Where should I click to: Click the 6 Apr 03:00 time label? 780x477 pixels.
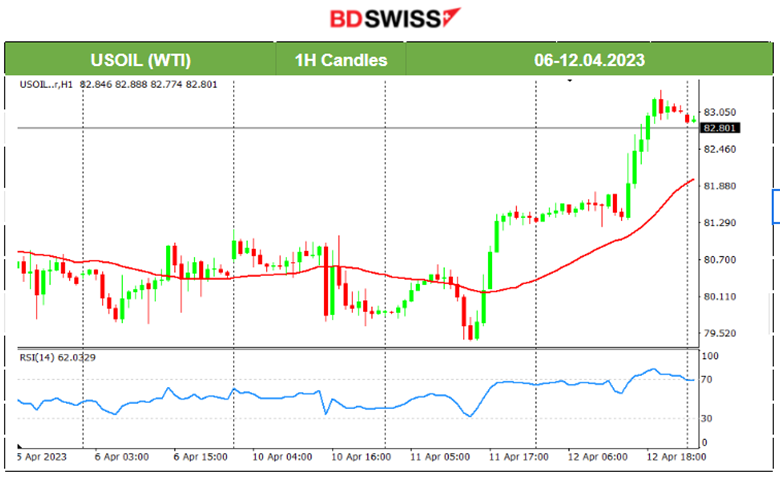(122, 457)
